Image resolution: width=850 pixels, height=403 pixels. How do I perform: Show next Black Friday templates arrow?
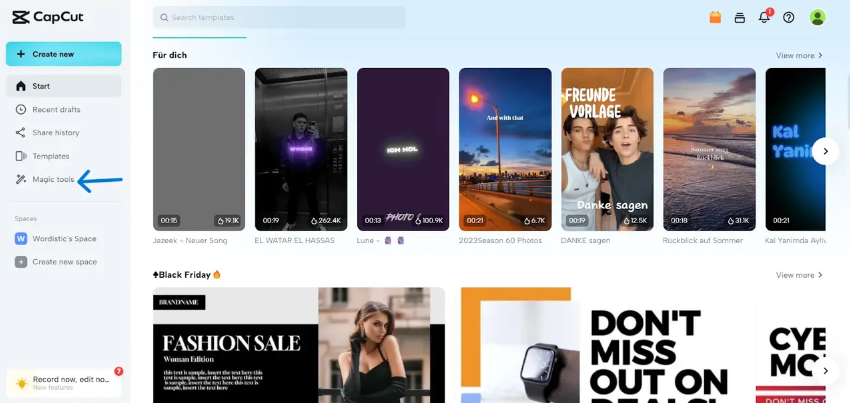pyautogui.click(x=826, y=371)
